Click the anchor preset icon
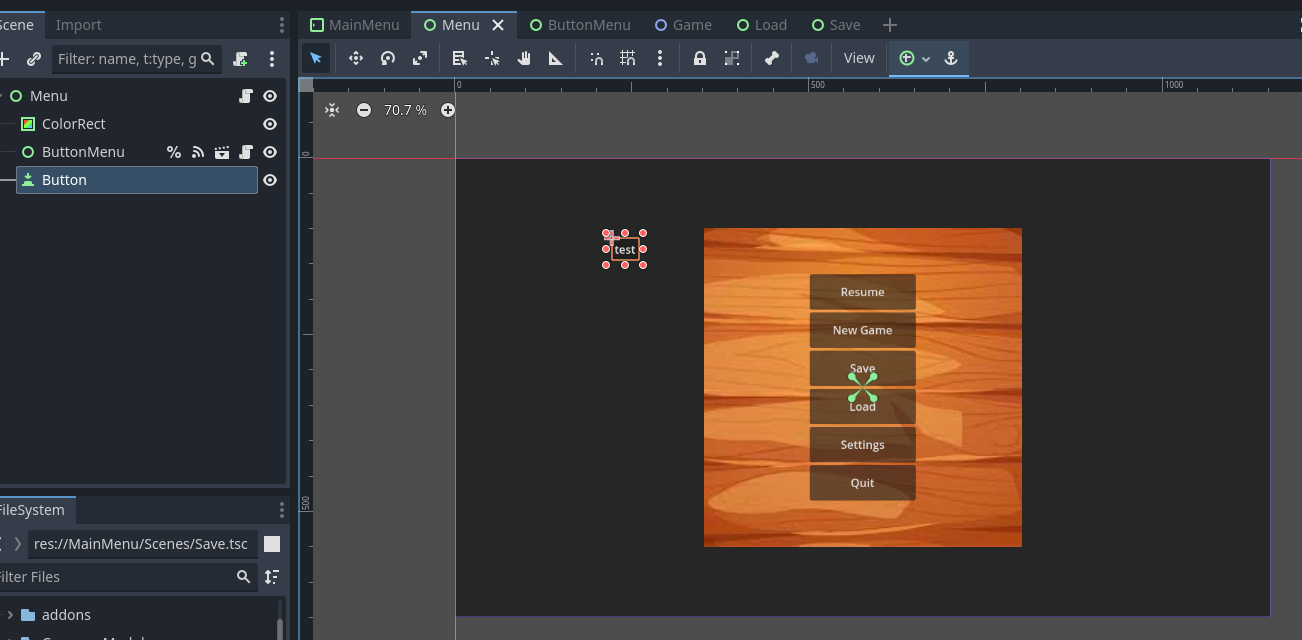 click(x=951, y=58)
